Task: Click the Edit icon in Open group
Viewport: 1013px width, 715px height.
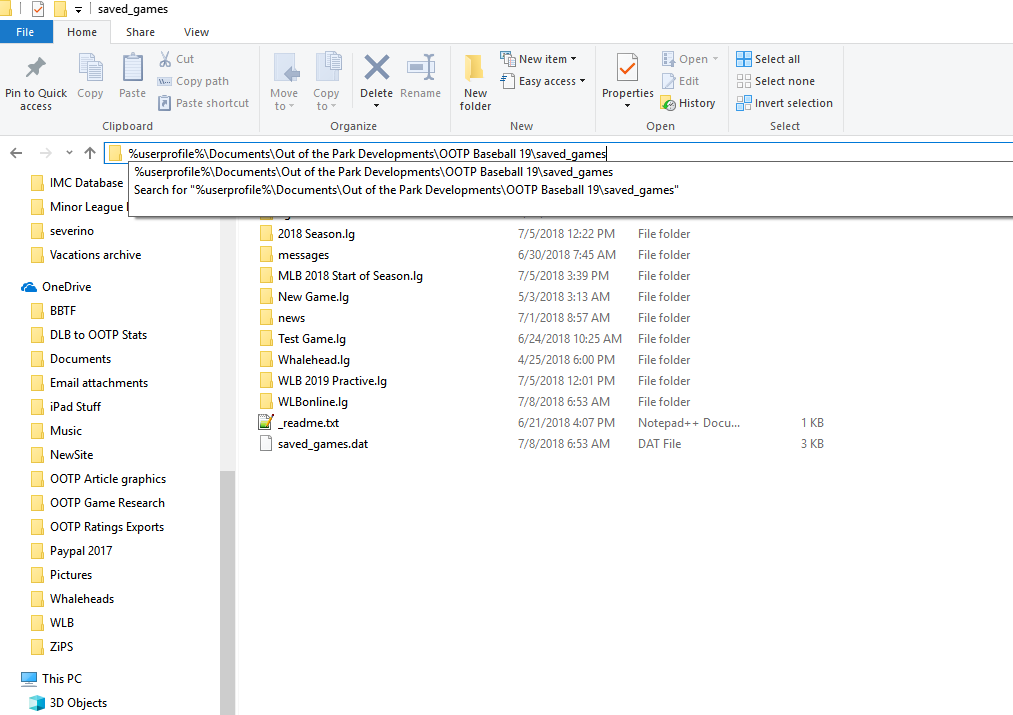Action: [x=669, y=81]
